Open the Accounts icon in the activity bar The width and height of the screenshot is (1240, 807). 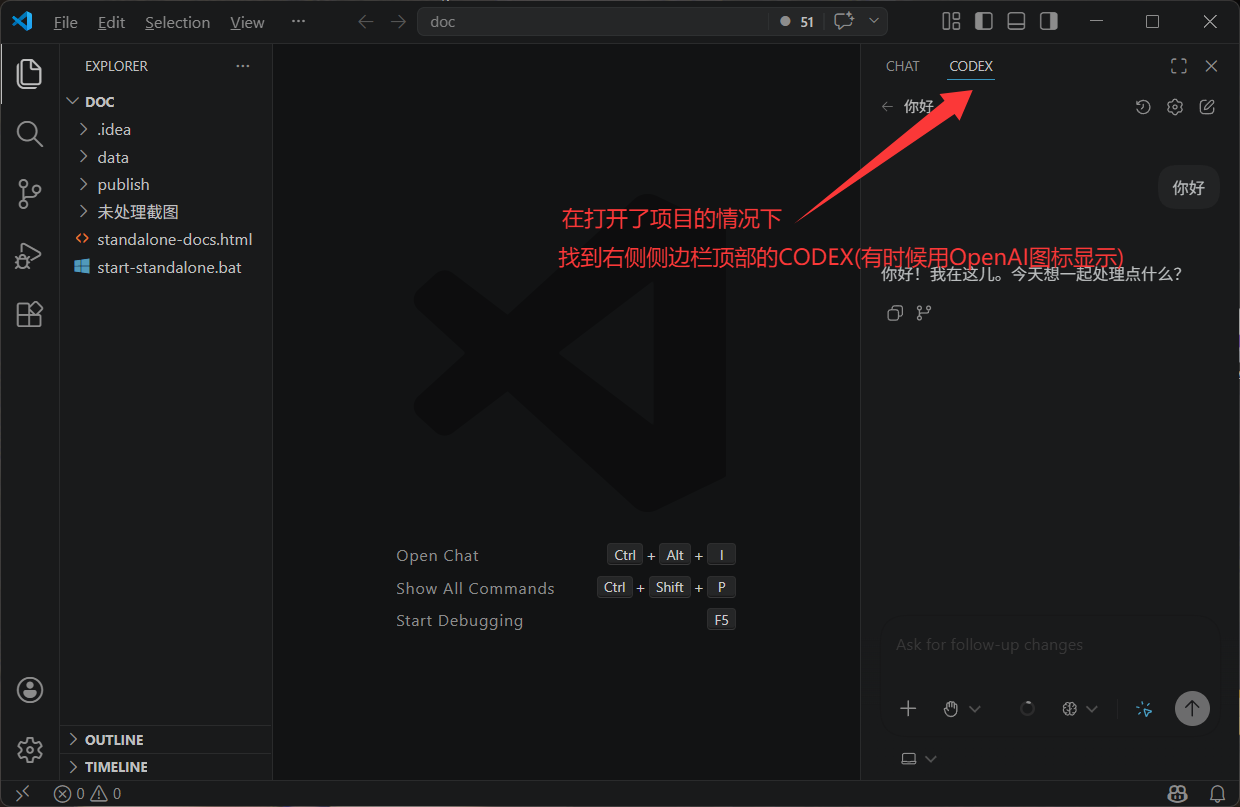click(29, 689)
